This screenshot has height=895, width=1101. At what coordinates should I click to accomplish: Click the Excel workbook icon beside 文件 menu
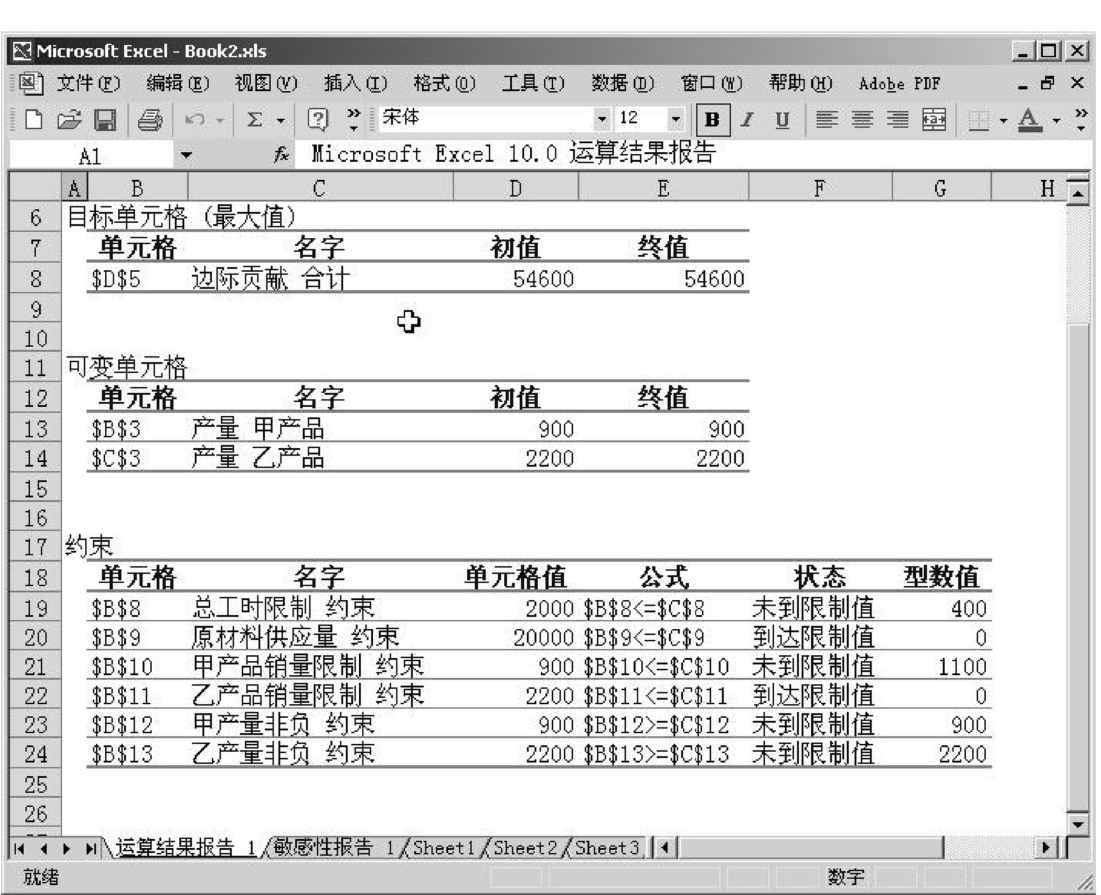click(x=29, y=84)
